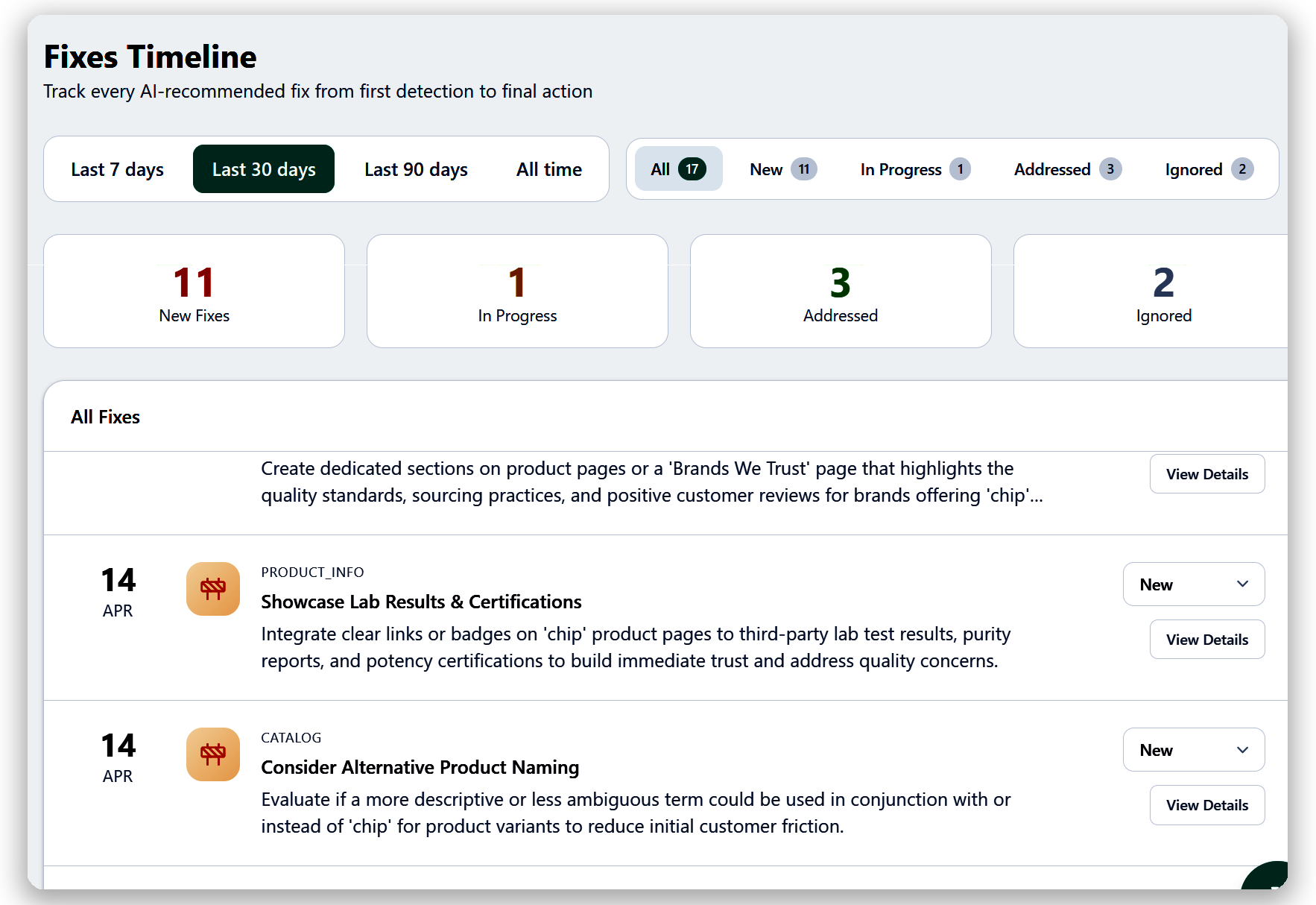Click the PRODUCT_INFO roadblock icon
The height and width of the screenshot is (905, 1316).
point(212,588)
